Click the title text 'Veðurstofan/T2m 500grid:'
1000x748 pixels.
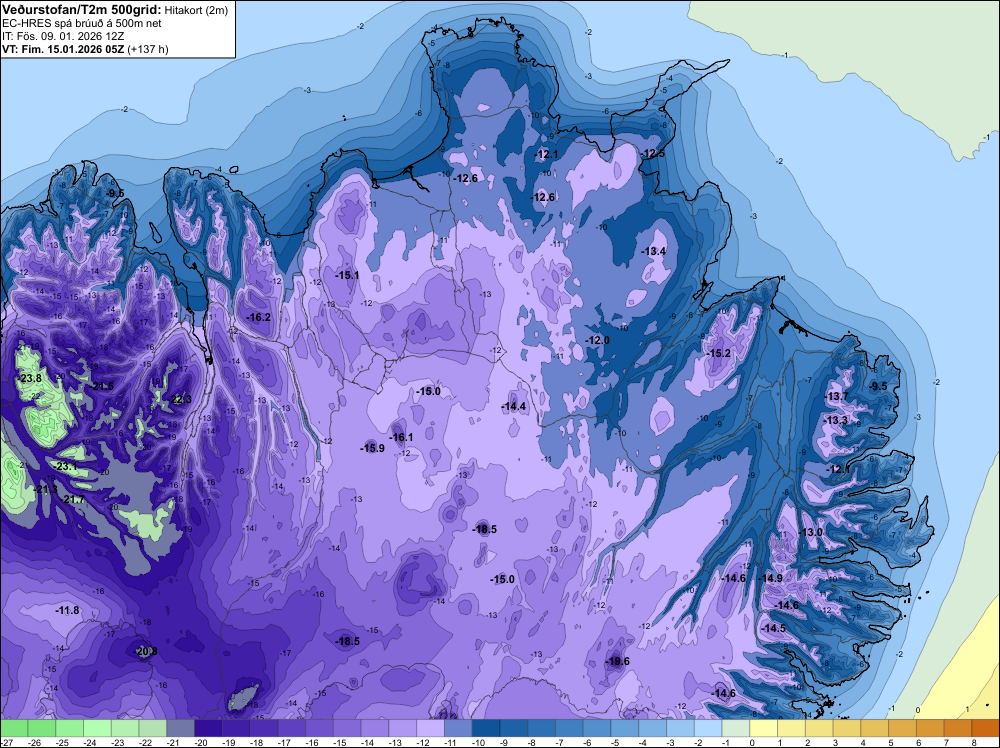[x=82, y=10]
